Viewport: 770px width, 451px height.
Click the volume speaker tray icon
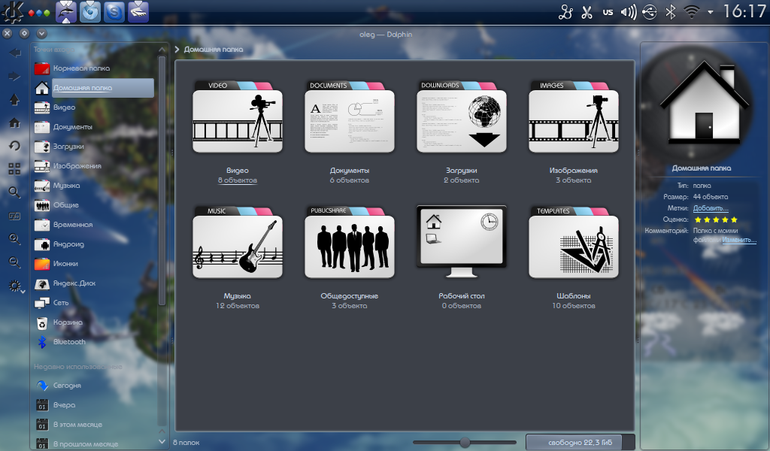(x=629, y=12)
